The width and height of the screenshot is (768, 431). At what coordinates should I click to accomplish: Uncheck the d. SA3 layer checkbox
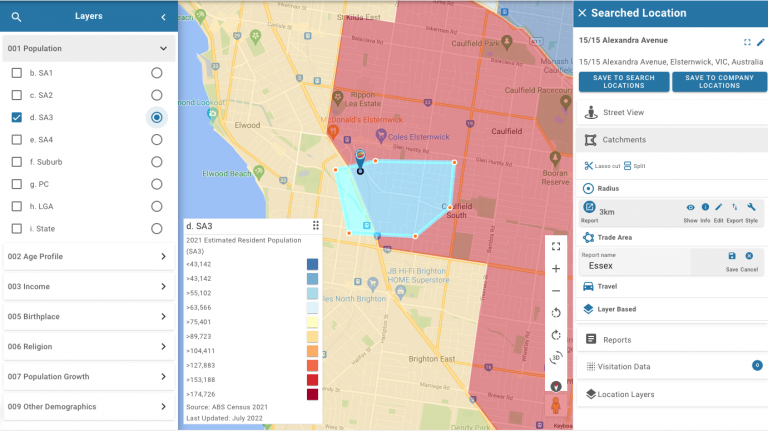click(x=16, y=117)
